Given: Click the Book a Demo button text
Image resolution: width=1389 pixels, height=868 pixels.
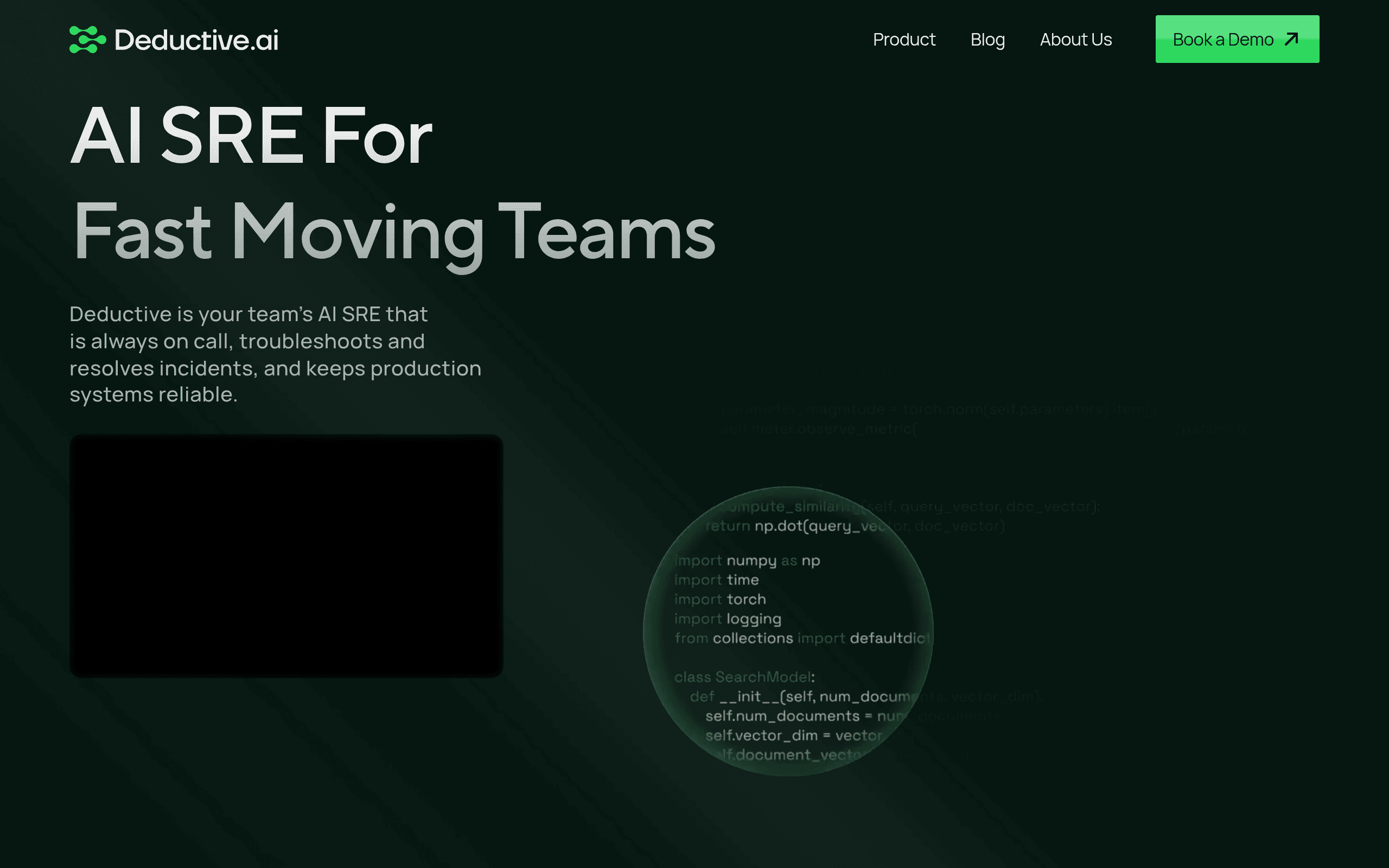Looking at the screenshot, I should (1223, 40).
